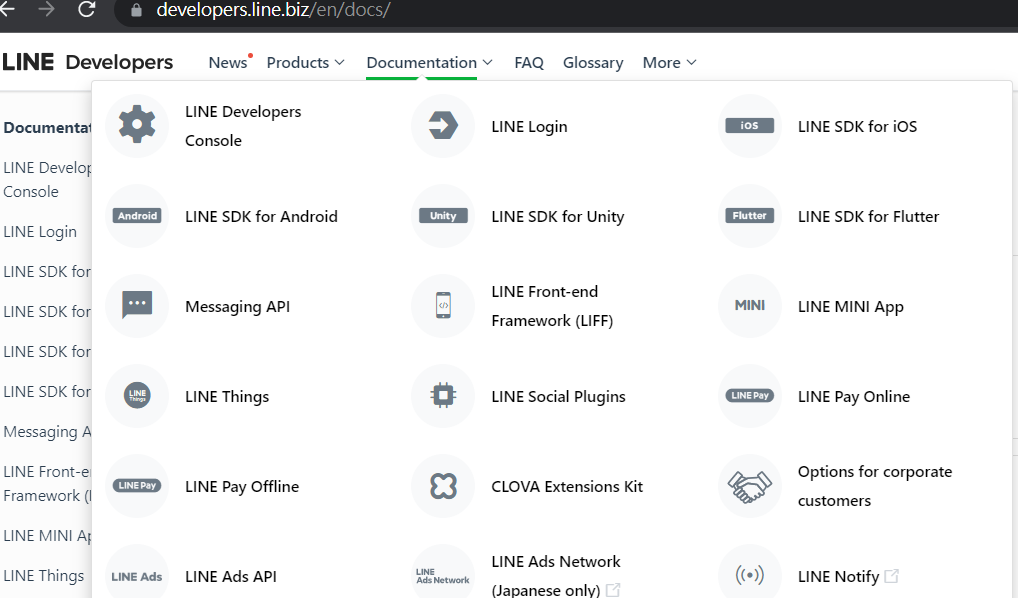Click the Documentation heading in sidebar
1018x598 pixels.
(x=47, y=127)
